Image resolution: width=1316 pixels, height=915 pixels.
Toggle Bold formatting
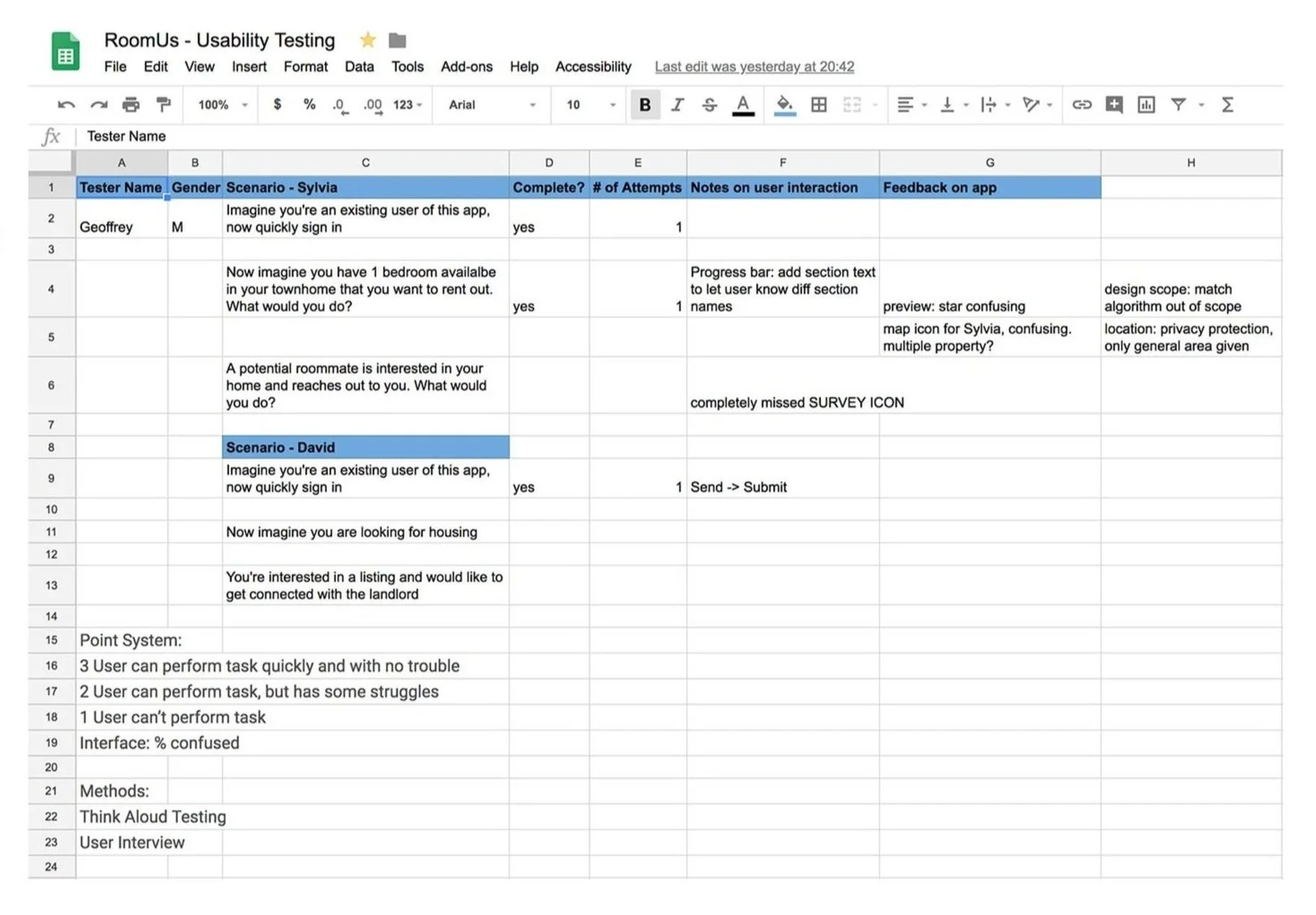pyautogui.click(x=645, y=105)
